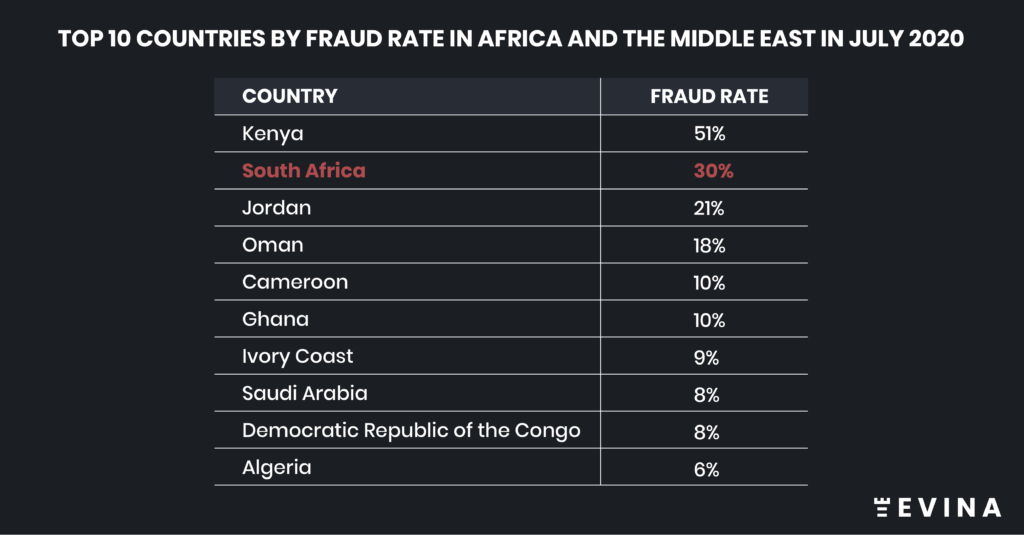This screenshot has height=535, width=1024.
Task: Select Saudi Arabia in the table
Action: pos(305,393)
